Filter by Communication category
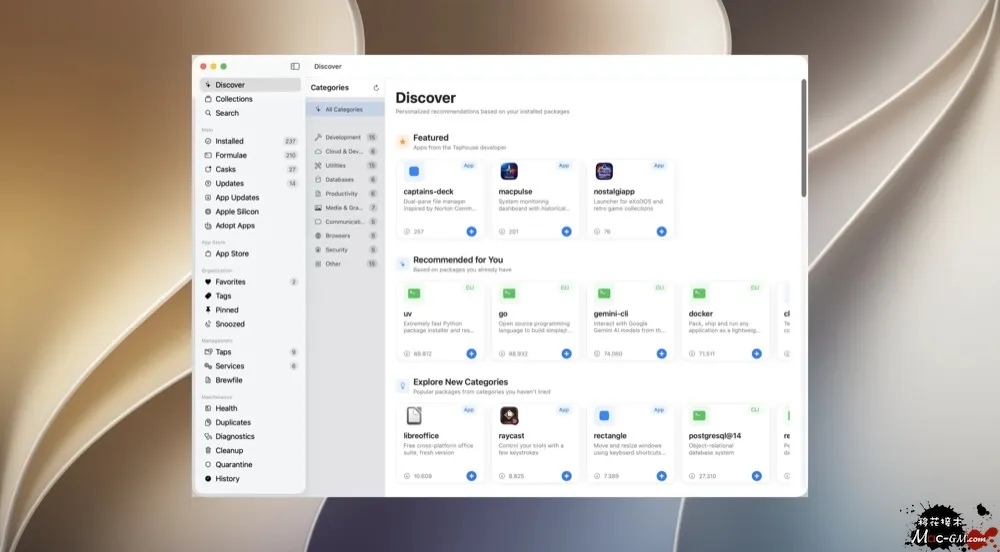The height and width of the screenshot is (552, 1000). pyautogui.click(x=346, y=222)
